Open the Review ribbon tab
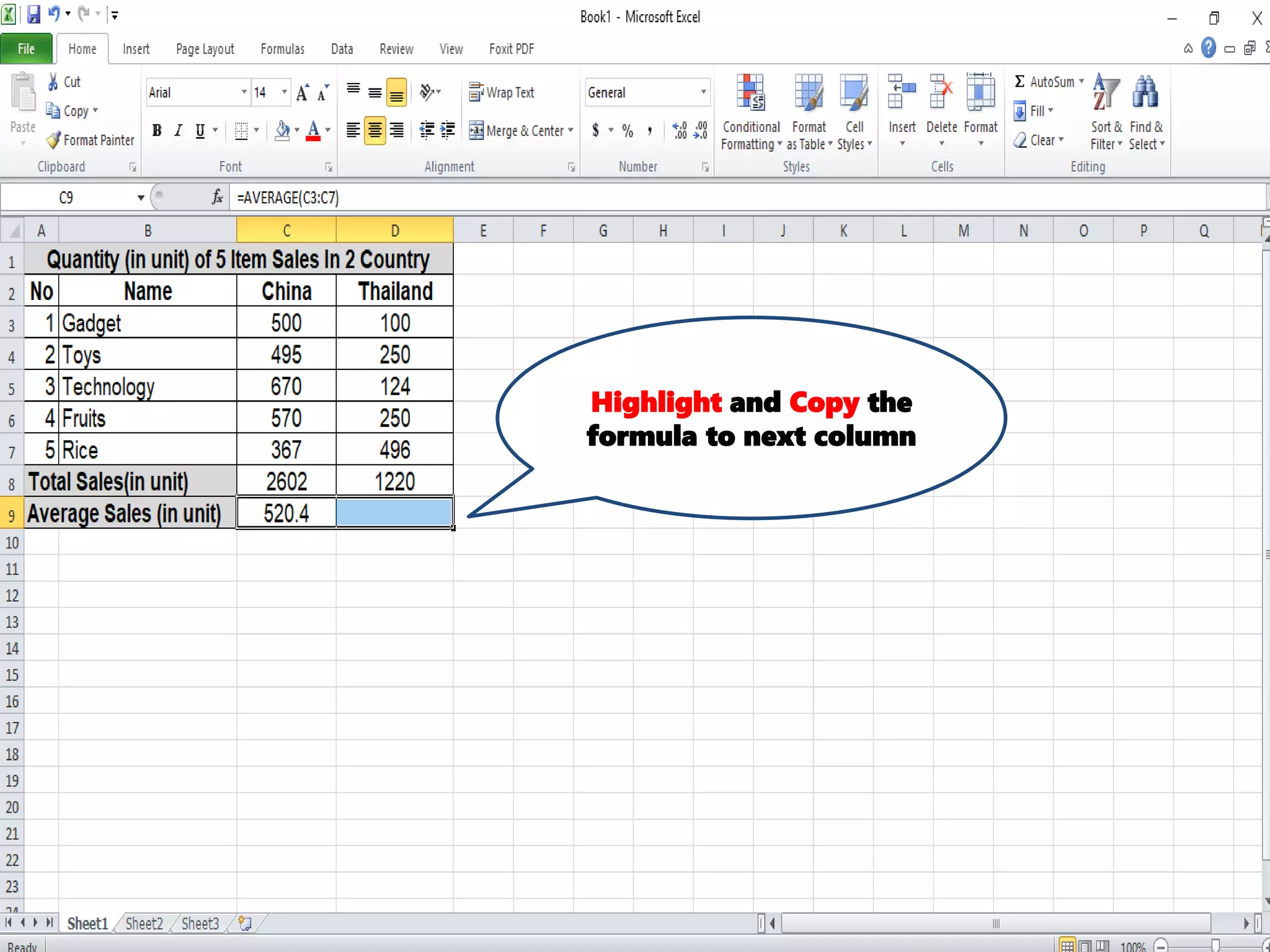The width and height of the screenshot is (1270, 952). (396, 49)
